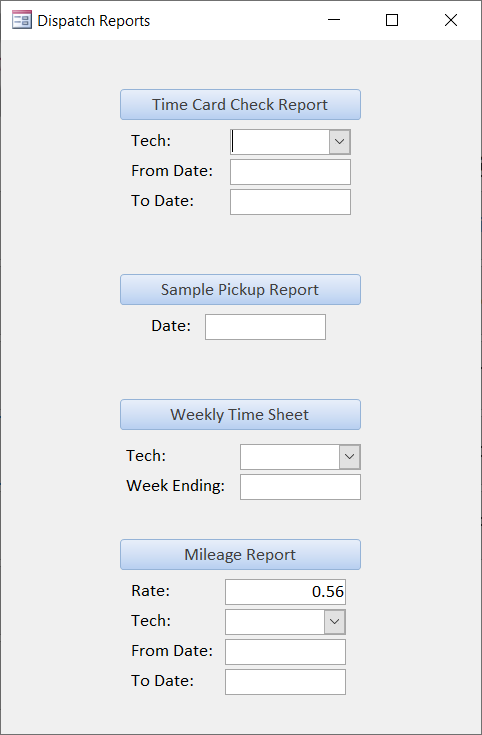Launch the Mileage Report
Screen dimensions: 482x735
tap(241, 555)
